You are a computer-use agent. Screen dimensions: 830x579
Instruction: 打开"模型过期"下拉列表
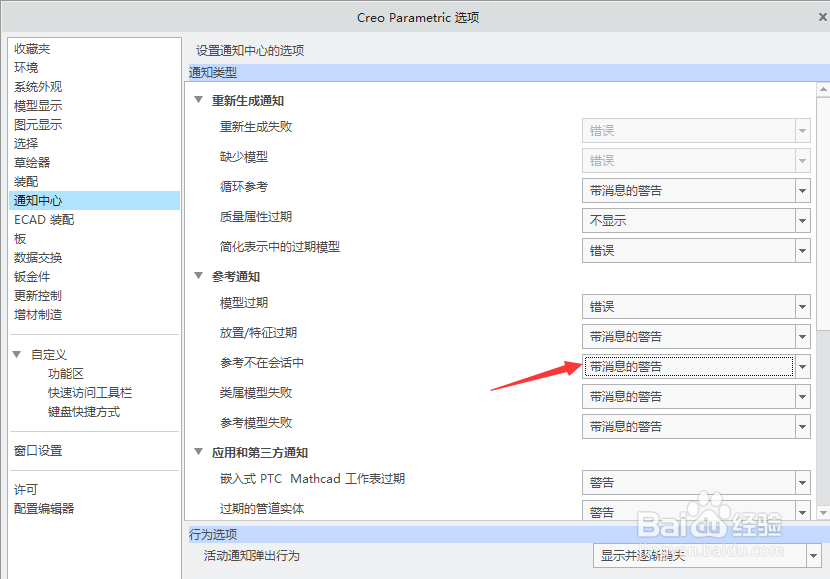(x=804, y=306)
